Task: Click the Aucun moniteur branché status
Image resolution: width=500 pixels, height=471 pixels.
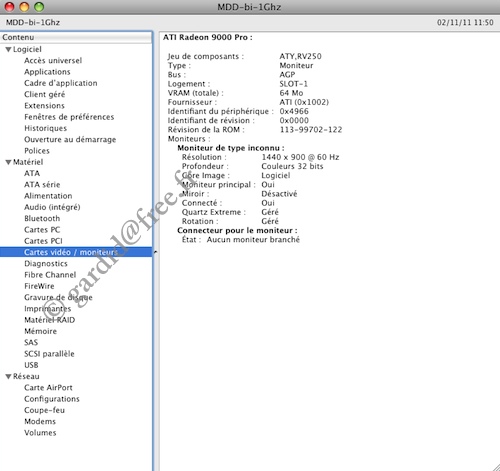Action: tap(253, 240)
